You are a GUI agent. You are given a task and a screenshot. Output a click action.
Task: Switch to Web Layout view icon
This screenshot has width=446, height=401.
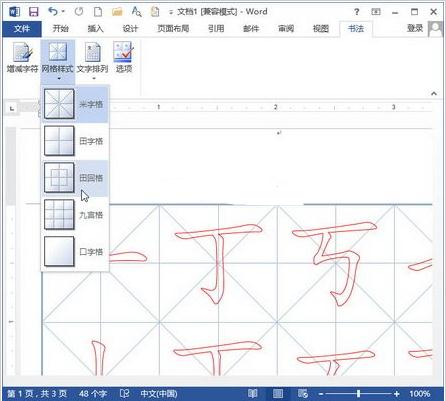pos(303,394)
